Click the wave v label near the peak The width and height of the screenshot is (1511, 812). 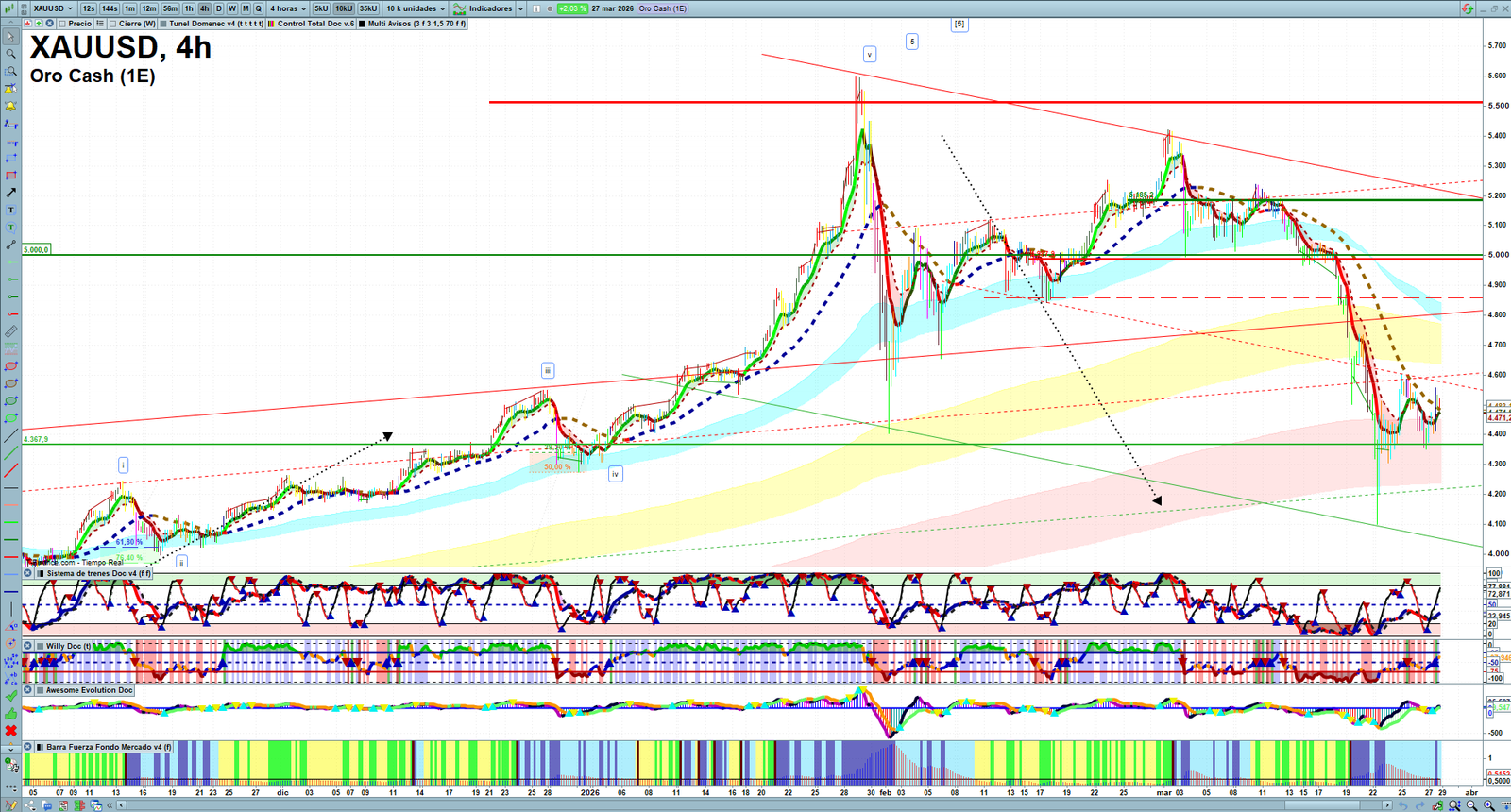pos(870,54)
